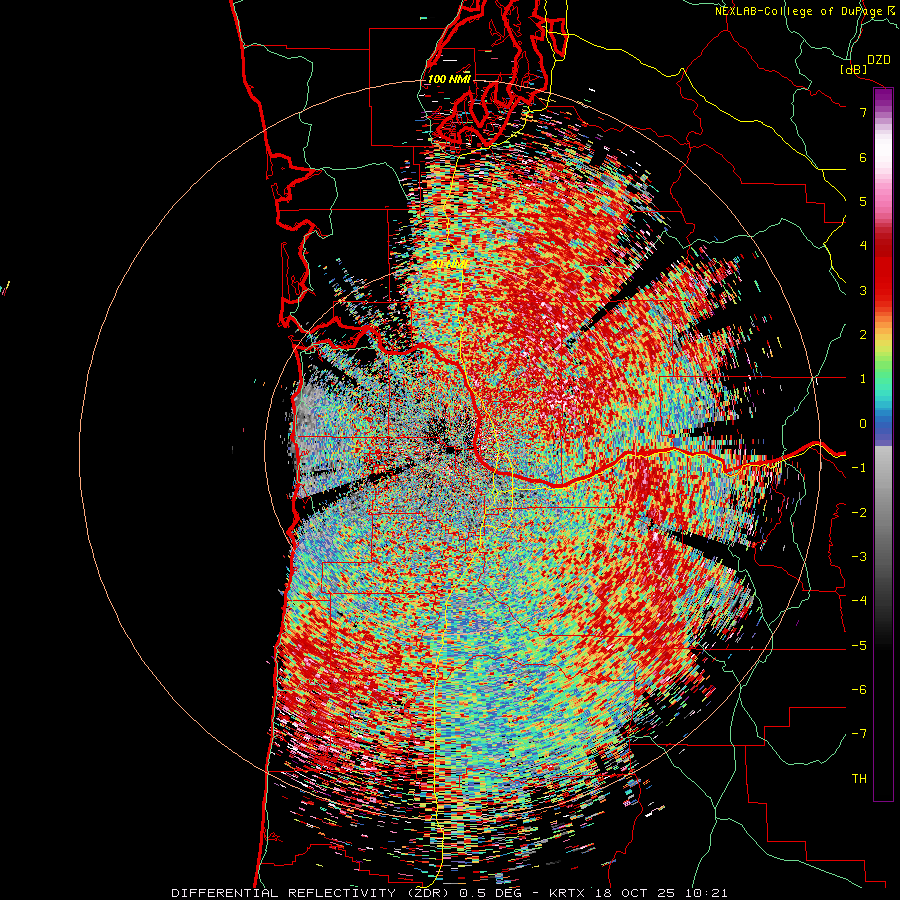The image size is (900, 900).
Task: Select the positive 5 dB scale label
Action: (863, 201)
